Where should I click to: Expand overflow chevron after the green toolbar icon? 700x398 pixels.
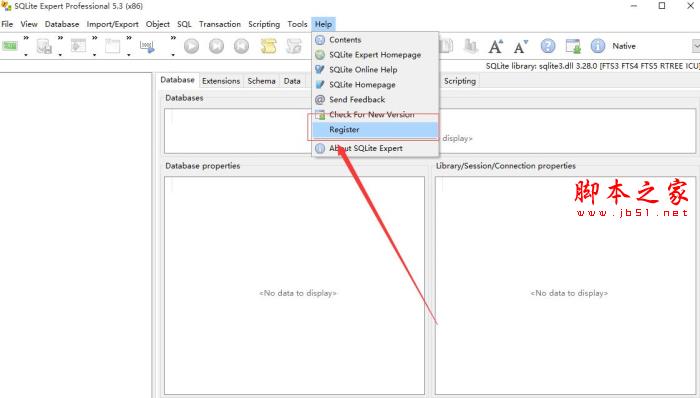click(26, 38)
